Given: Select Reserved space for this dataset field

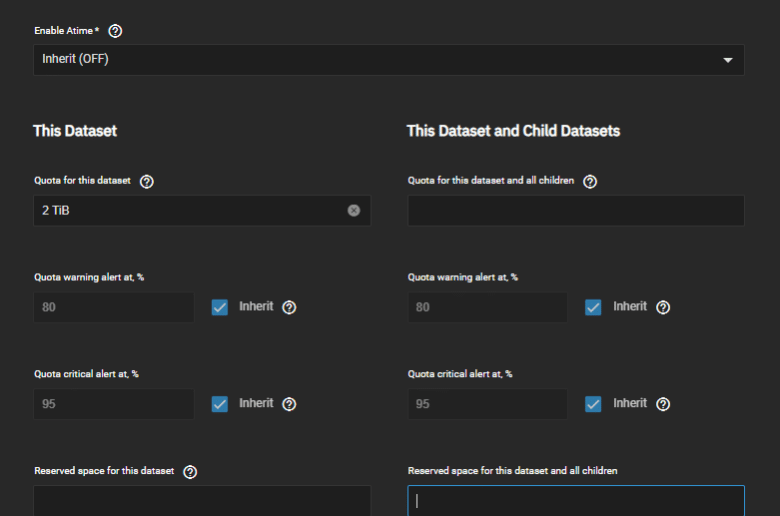Looking at the screenshot, I should coord(202,501).
